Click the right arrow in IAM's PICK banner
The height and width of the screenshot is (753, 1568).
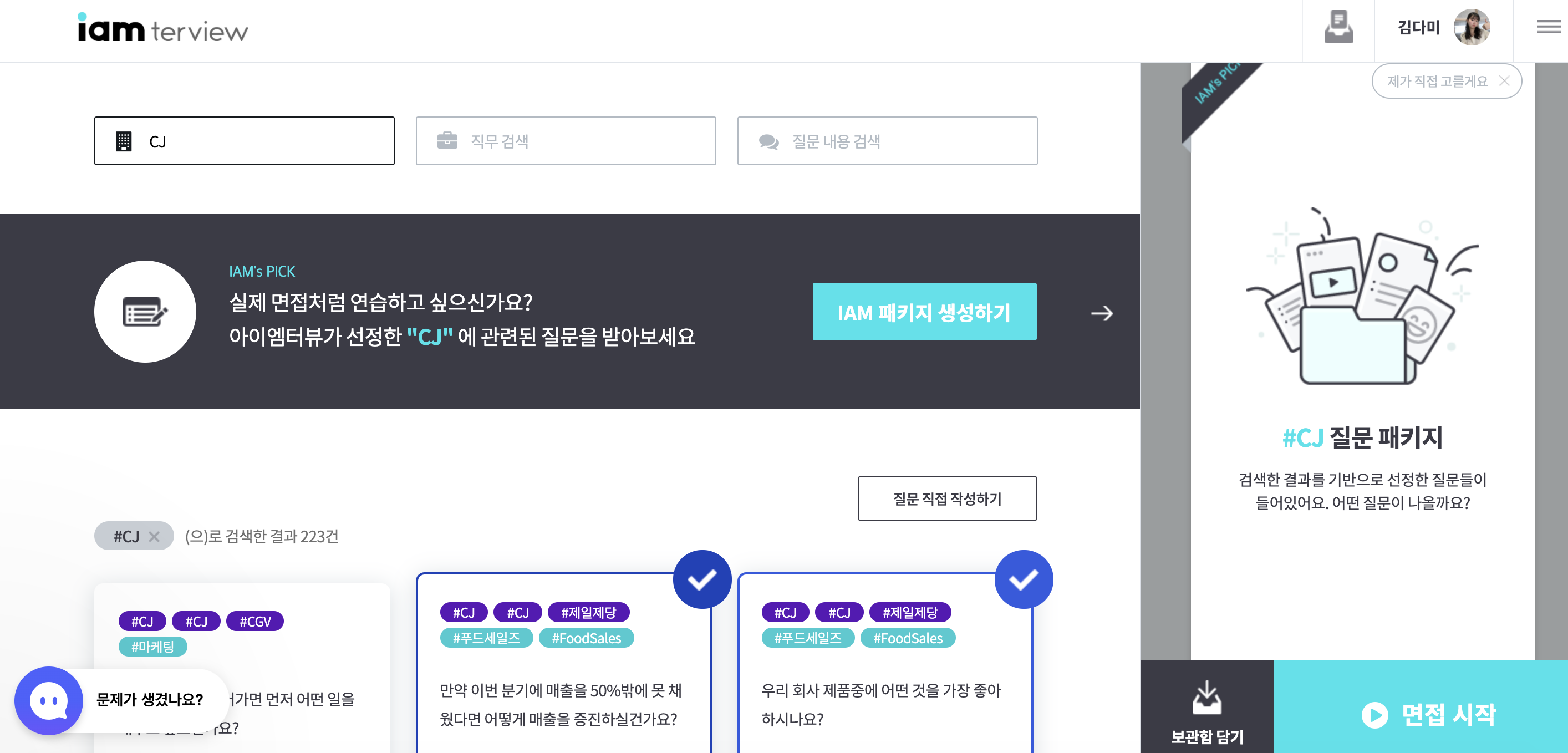tap(1101, 313)
